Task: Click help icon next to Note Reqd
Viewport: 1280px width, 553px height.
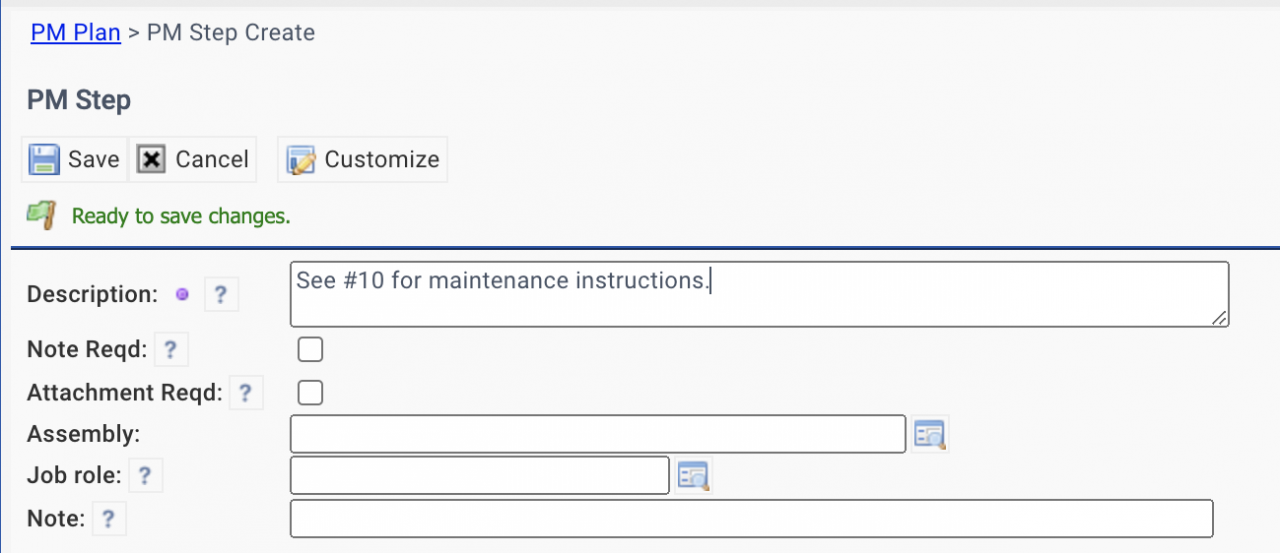Action: click(171, 350)
